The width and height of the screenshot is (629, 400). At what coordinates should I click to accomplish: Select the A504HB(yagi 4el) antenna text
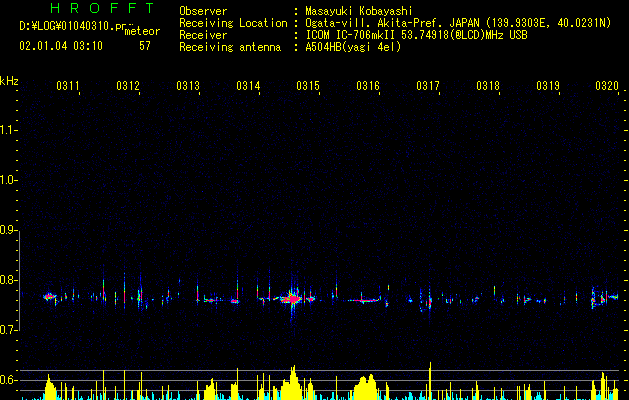tap(353, 47)
